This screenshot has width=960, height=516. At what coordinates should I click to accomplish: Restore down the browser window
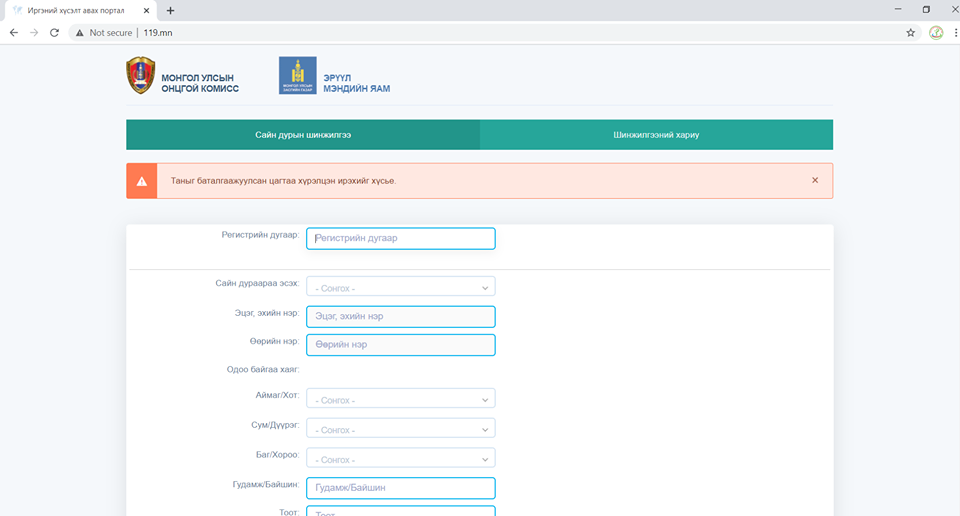point(926,9)
